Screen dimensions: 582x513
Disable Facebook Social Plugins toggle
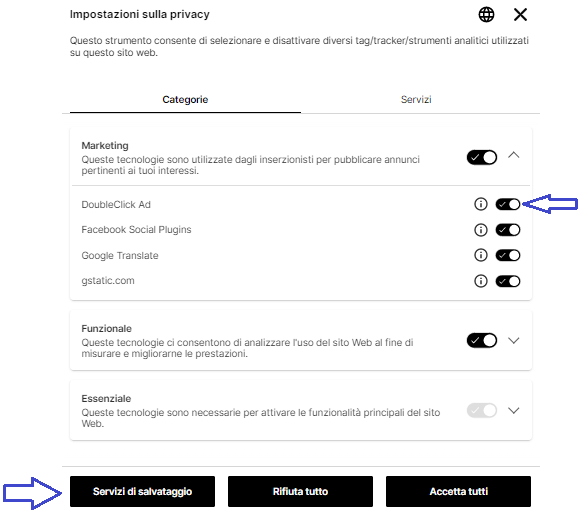click(508, 230)
